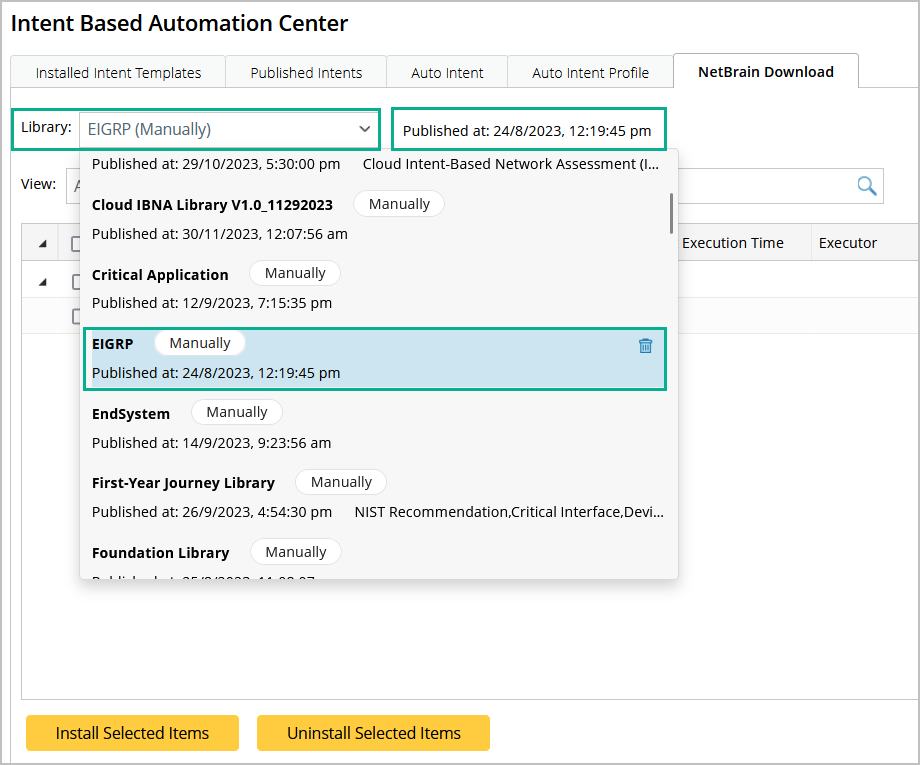920x765 pixels.
Task: Click Install Selected Items button
Action: pos(132,733)
